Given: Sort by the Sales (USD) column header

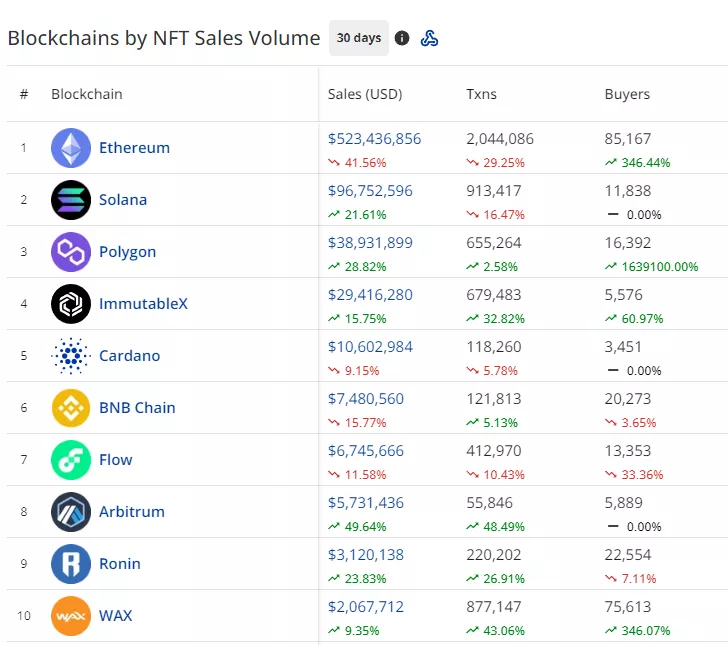Looking at the screenshot, I should pos(365,94).
